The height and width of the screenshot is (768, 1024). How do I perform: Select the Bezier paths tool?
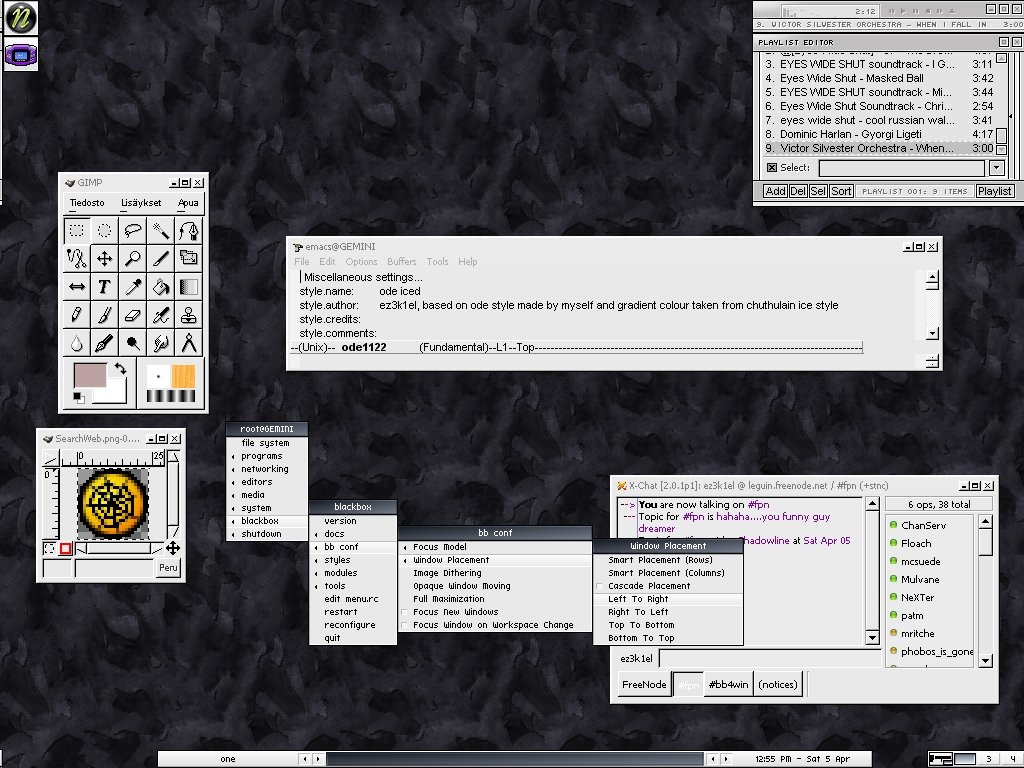(189, 231)
